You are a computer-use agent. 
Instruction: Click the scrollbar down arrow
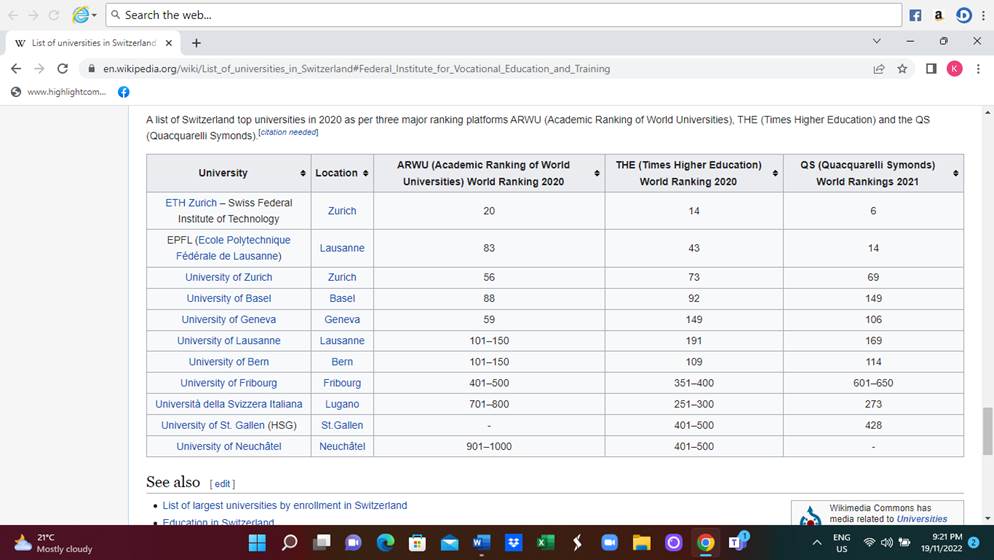(x=988, y=519)
